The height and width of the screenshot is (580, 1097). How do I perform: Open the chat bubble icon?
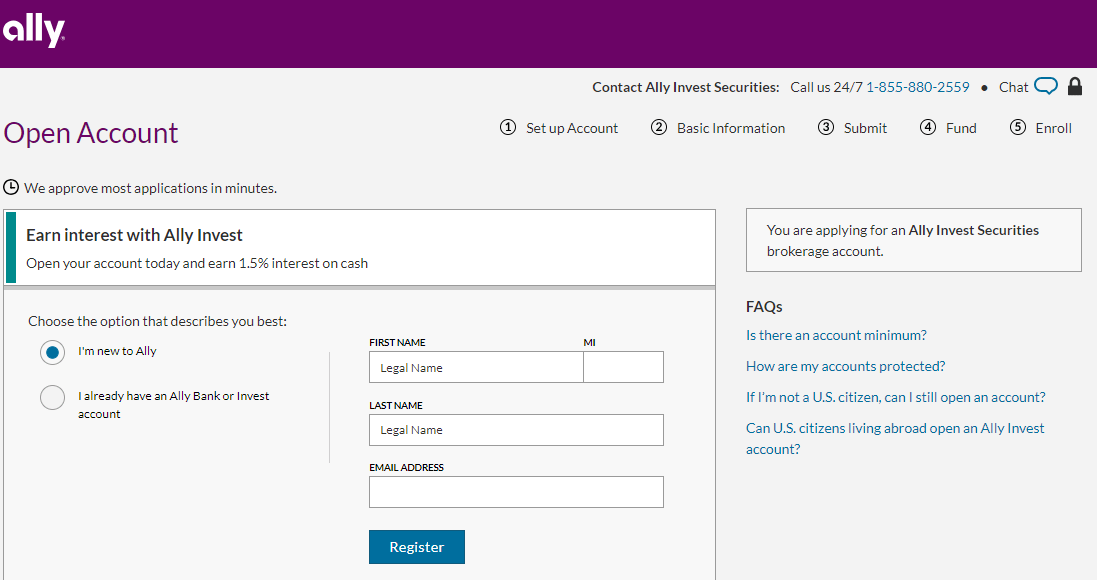[x=1046, y=86]
